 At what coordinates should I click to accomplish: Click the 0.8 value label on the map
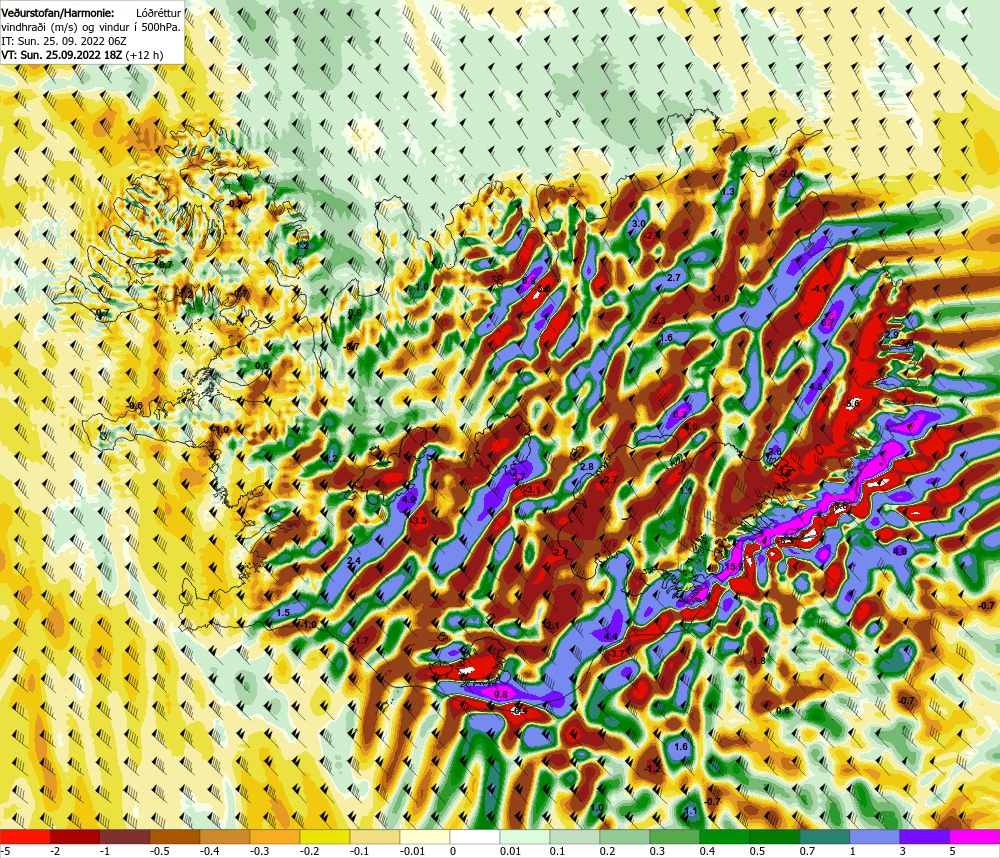click(x=355, y=313)
